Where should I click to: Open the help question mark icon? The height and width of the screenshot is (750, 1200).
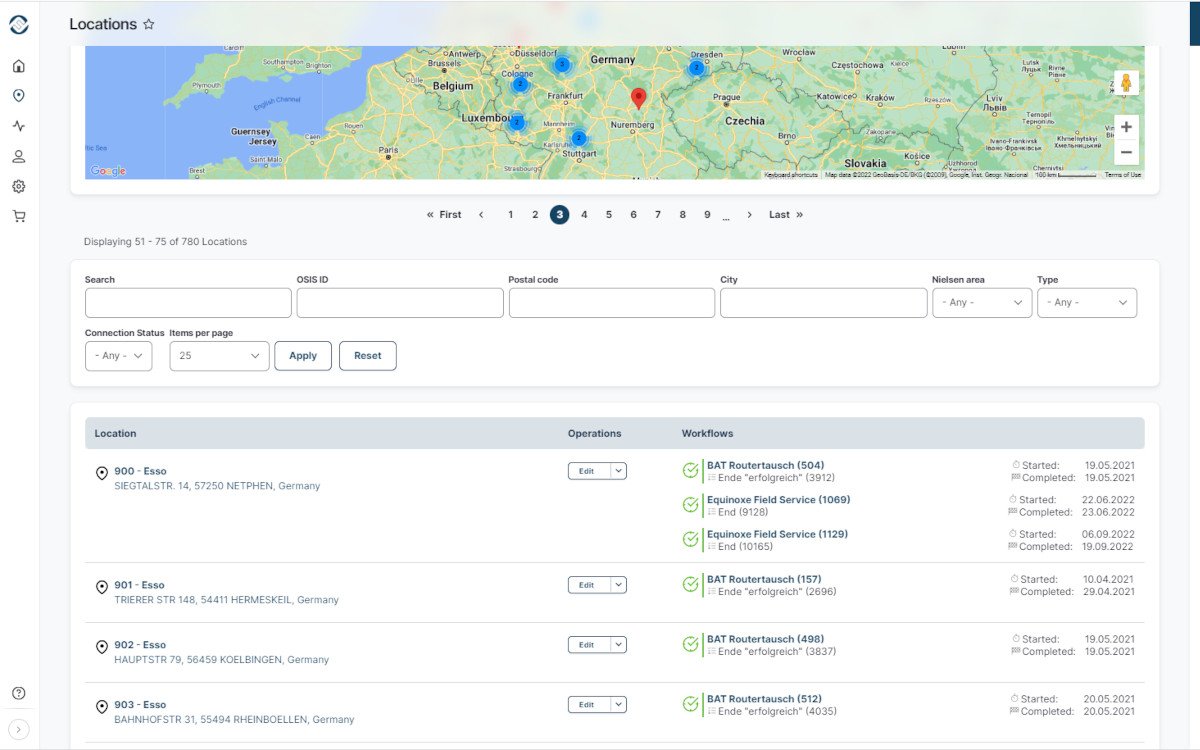(x=19, y=693)
